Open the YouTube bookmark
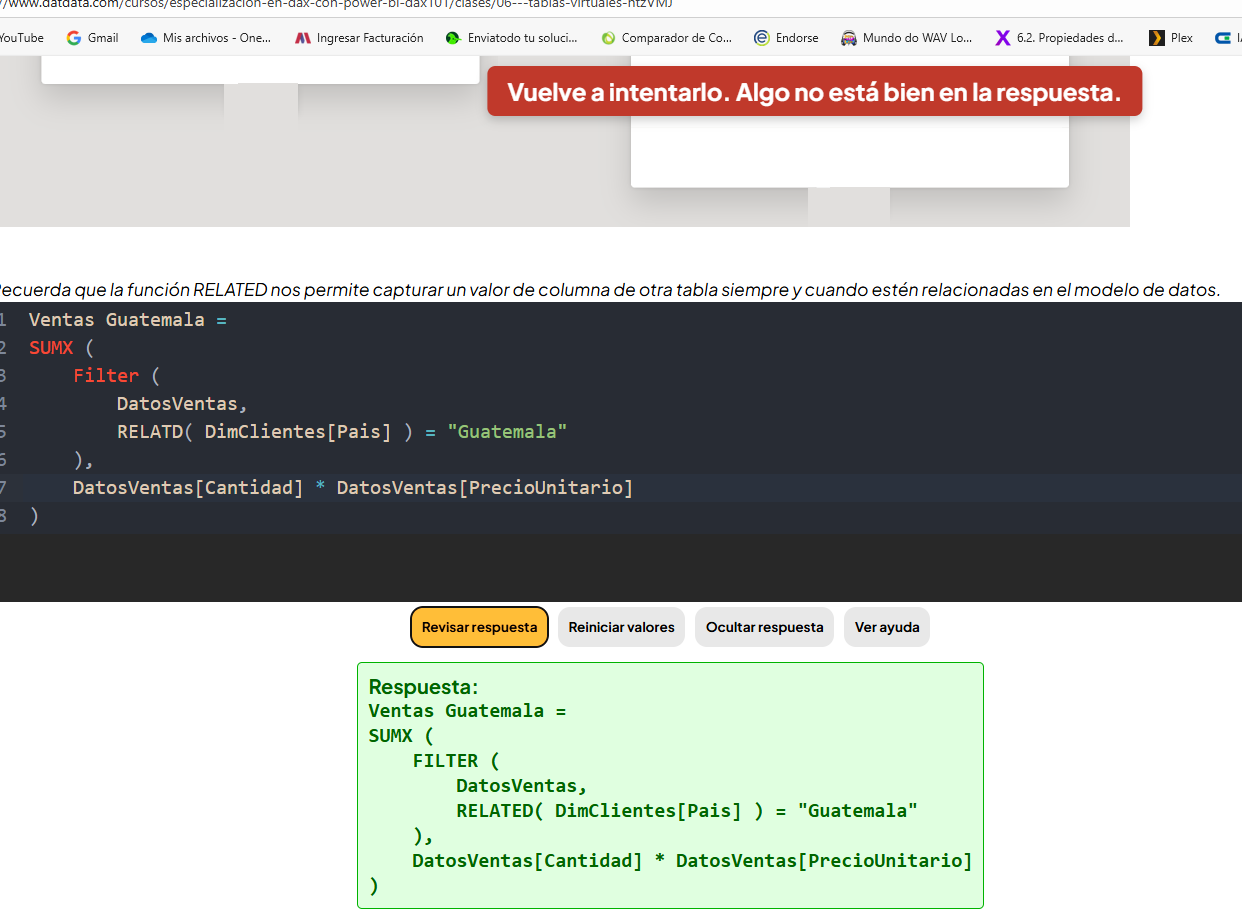The image size is (1242, 910). coord(21,38)
